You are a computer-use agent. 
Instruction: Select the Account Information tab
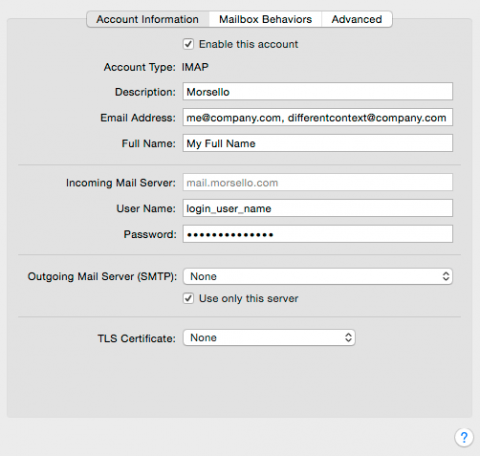(x=148, y=19)
